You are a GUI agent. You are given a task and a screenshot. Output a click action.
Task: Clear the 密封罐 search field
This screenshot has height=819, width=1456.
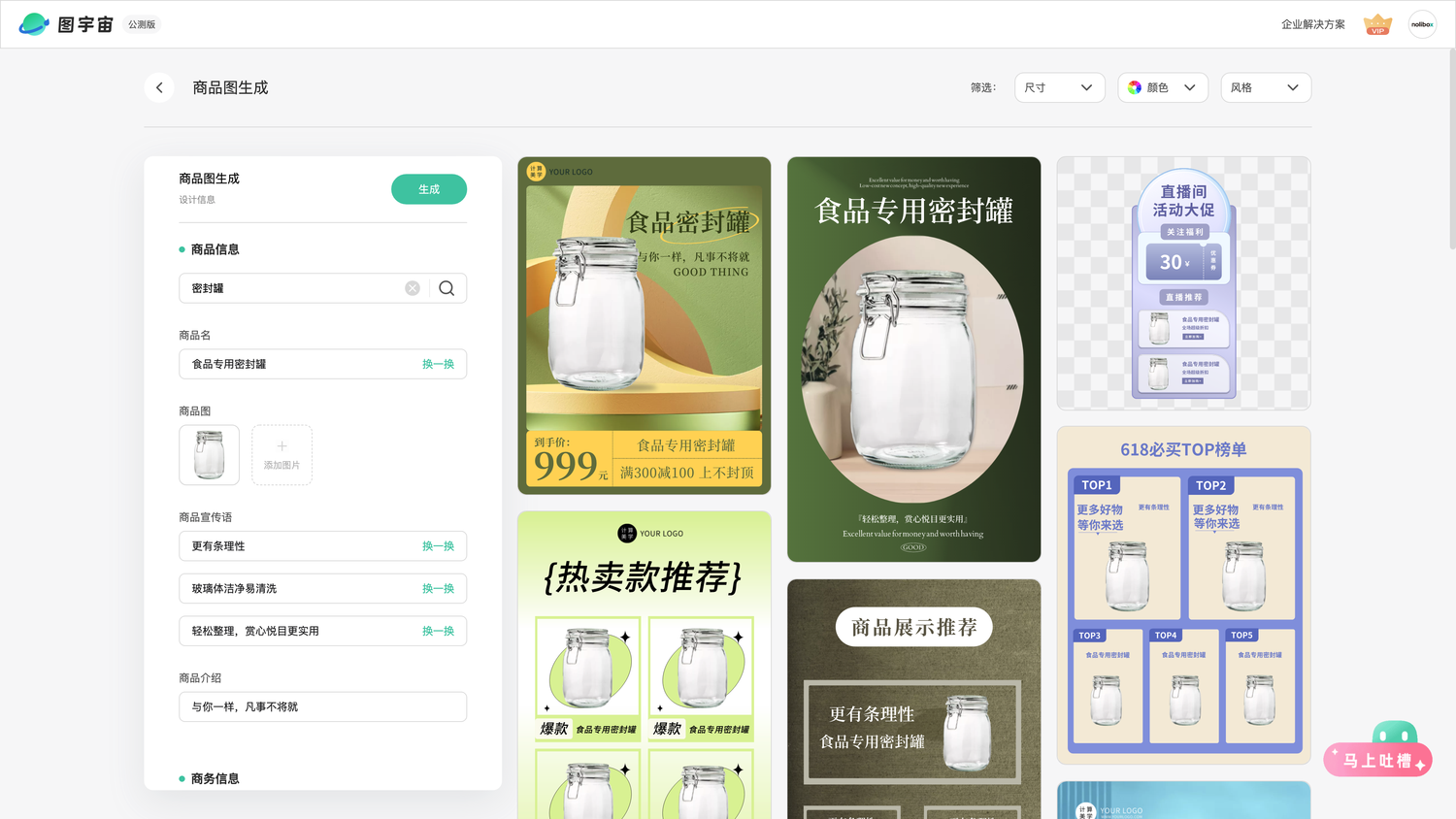coord(413,288)
